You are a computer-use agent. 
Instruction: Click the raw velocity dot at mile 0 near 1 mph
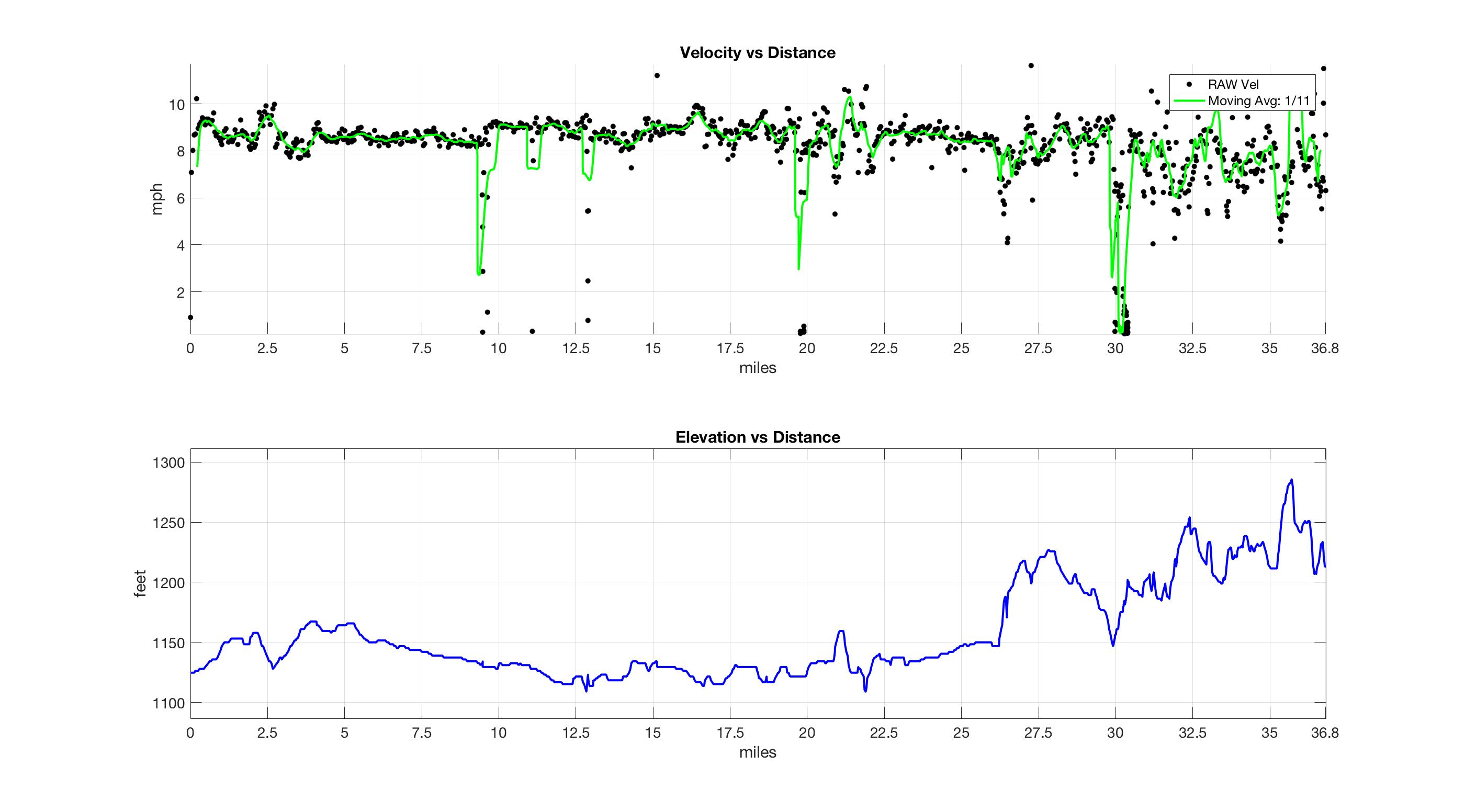pos(190,317)
